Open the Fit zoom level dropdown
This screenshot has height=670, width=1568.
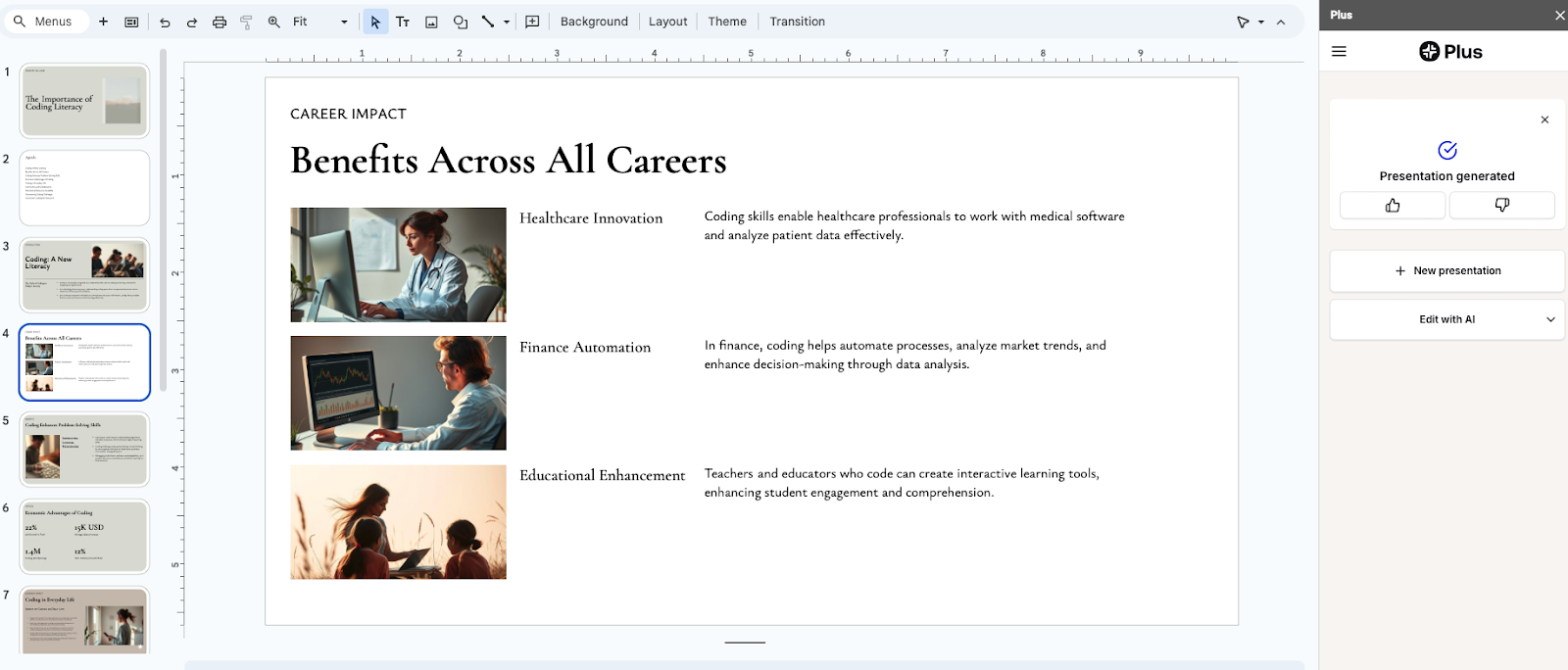tap(320, 22)
